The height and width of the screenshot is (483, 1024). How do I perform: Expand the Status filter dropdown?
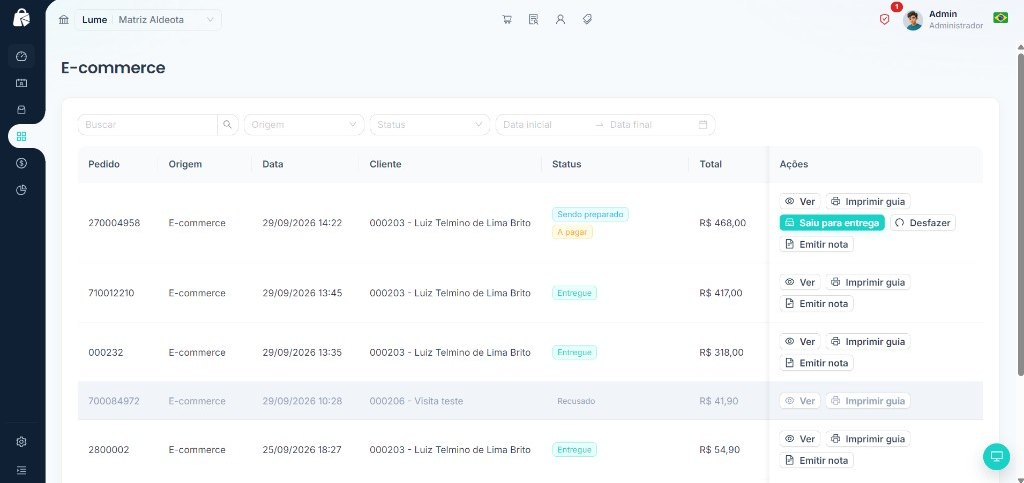click(429, 125)
